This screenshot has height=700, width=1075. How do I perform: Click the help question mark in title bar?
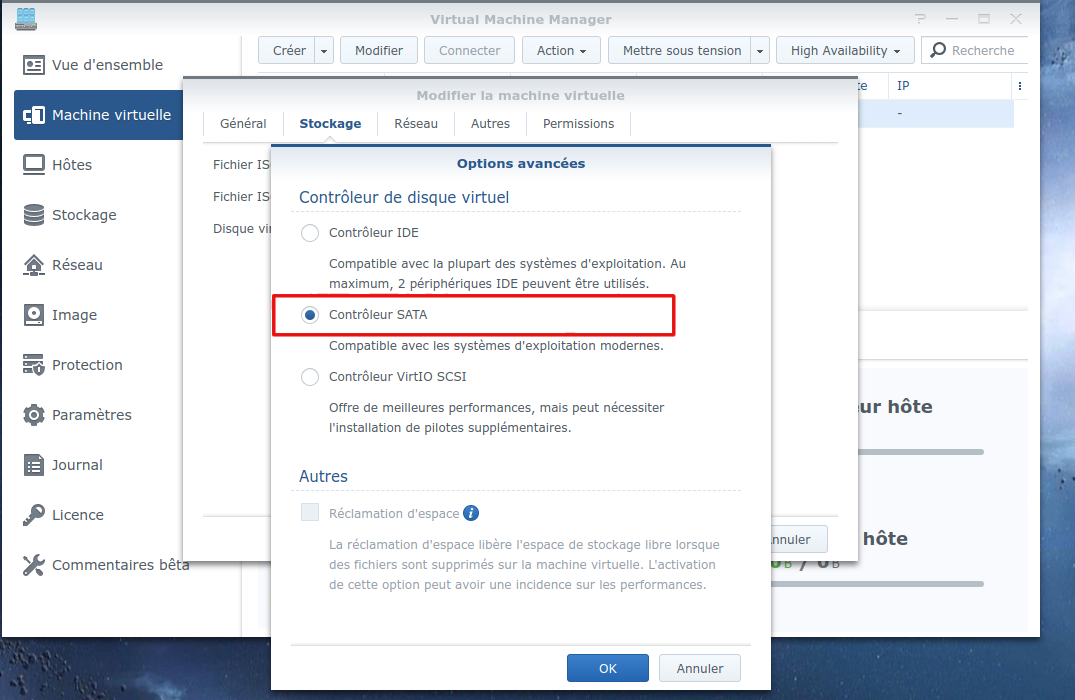tap(920, 19)
